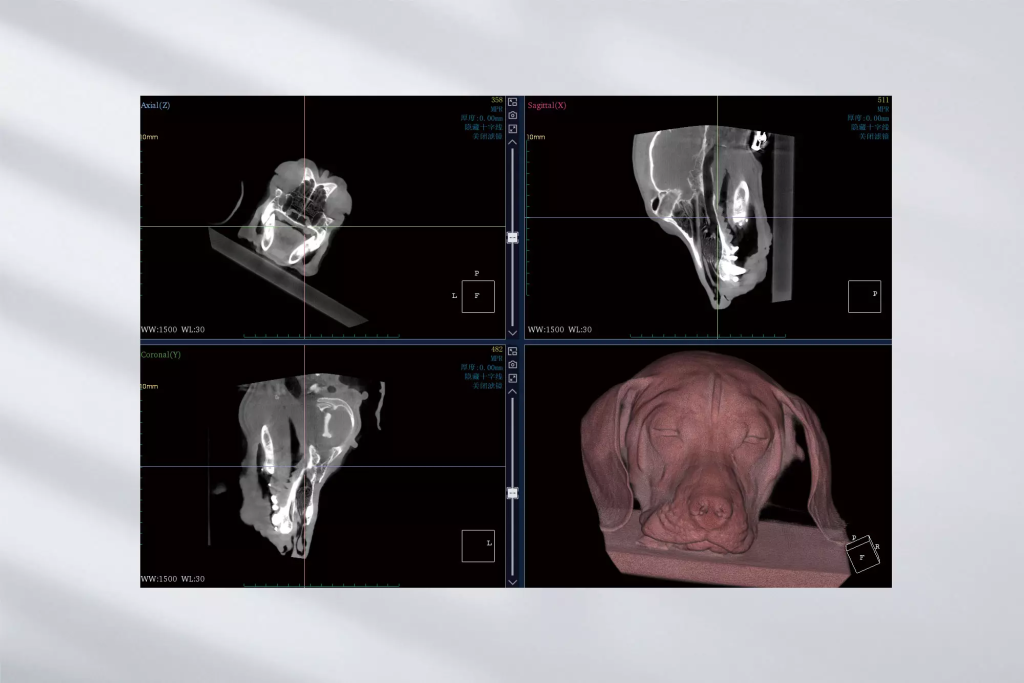Click the axial orientation box marked F
Image resolution: width=1024 pixels, height=683 pixels.
pos(477,296)
